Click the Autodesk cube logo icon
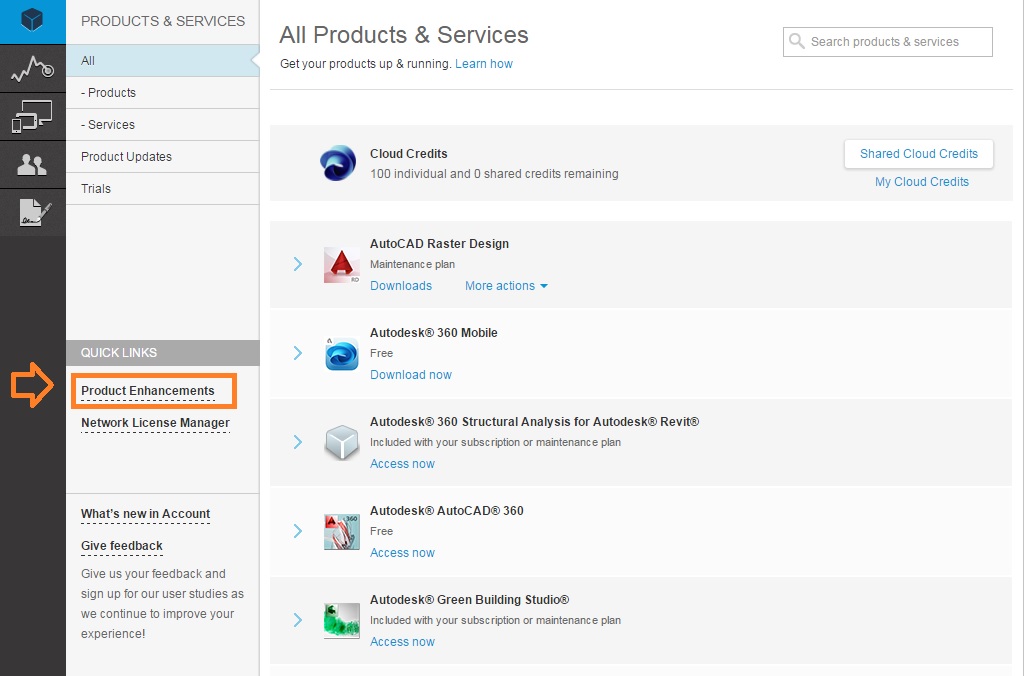 click(x=32, y=21)
